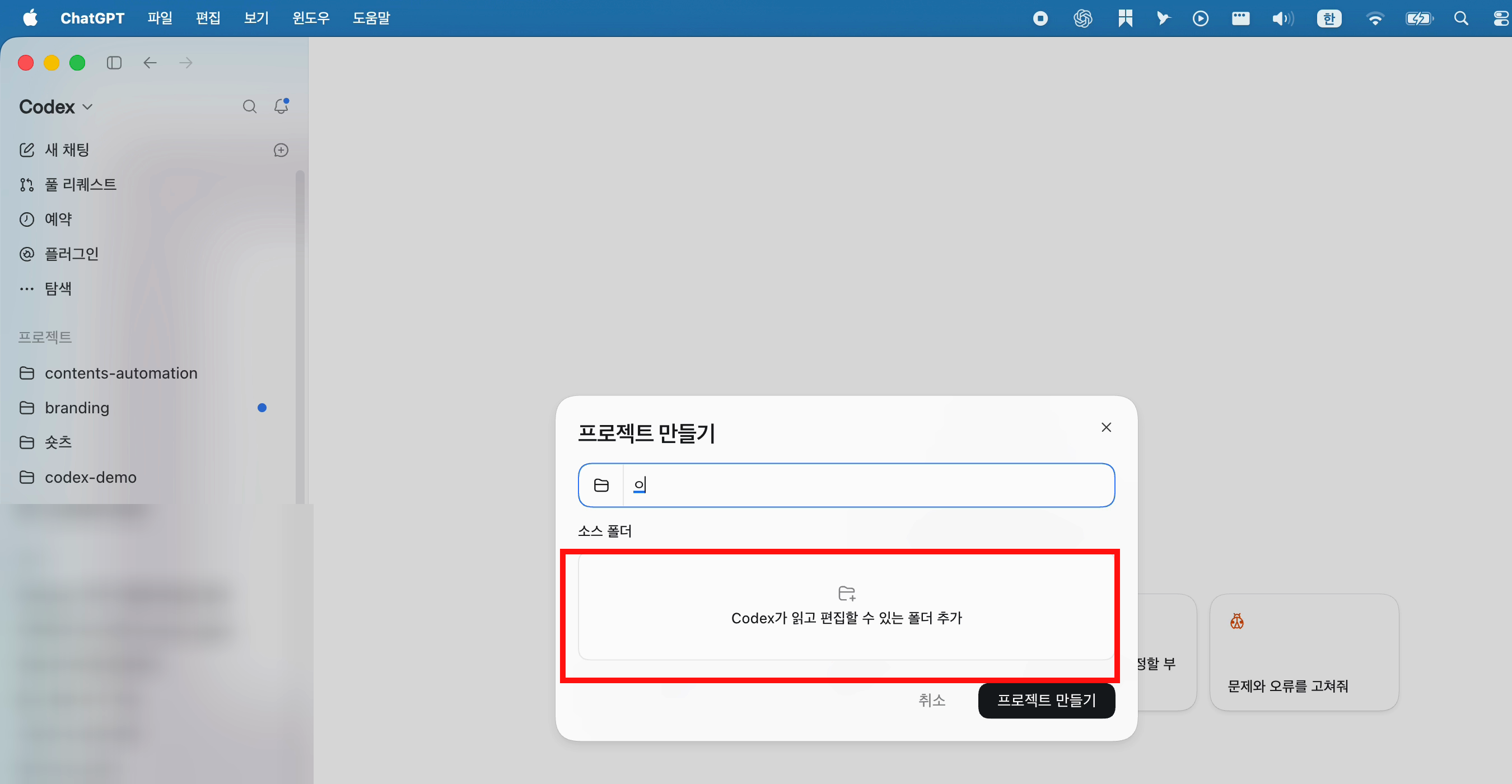
Task: Open the 문제와 오류를 고쳐줘 suggestion card
Action: [x=1304, y=652]
